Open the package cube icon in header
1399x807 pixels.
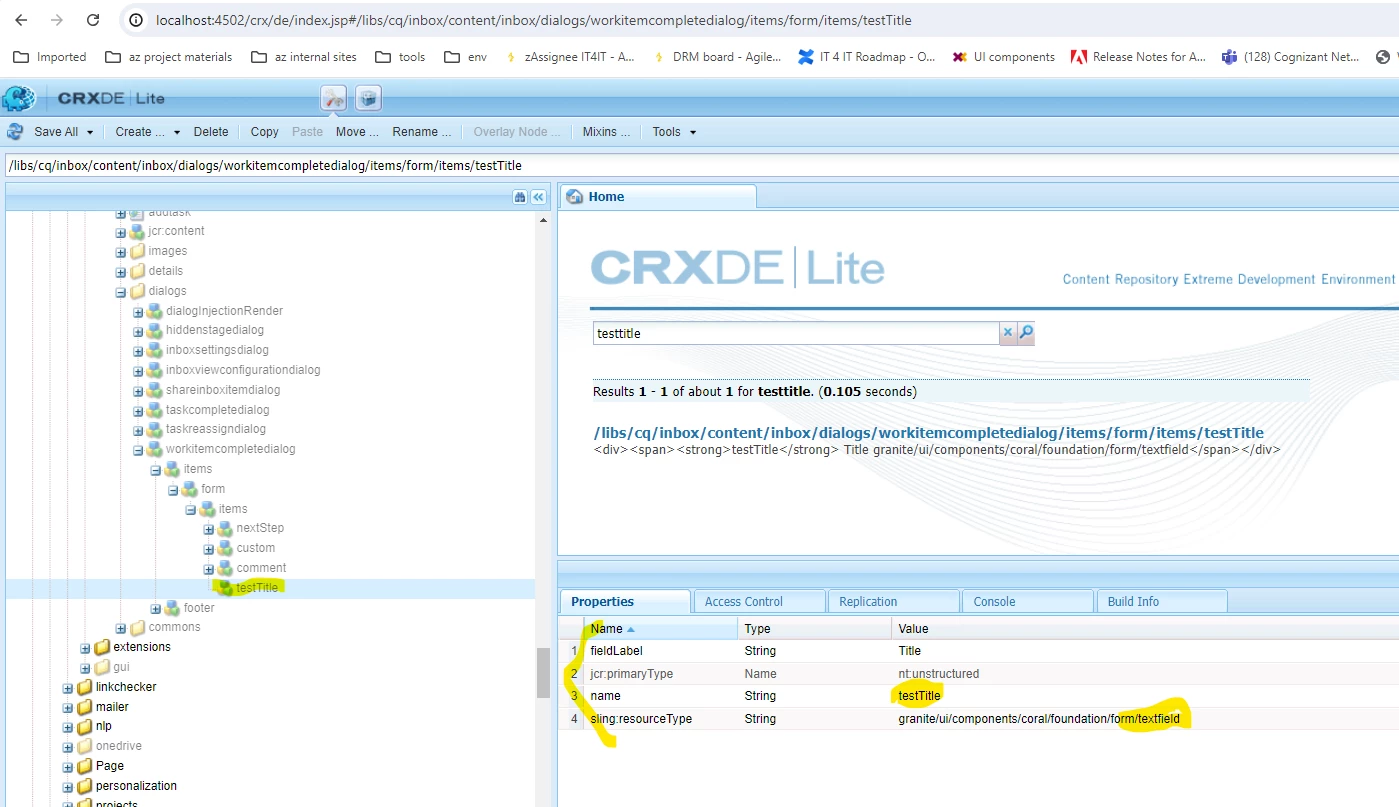[x=368, y=98]
